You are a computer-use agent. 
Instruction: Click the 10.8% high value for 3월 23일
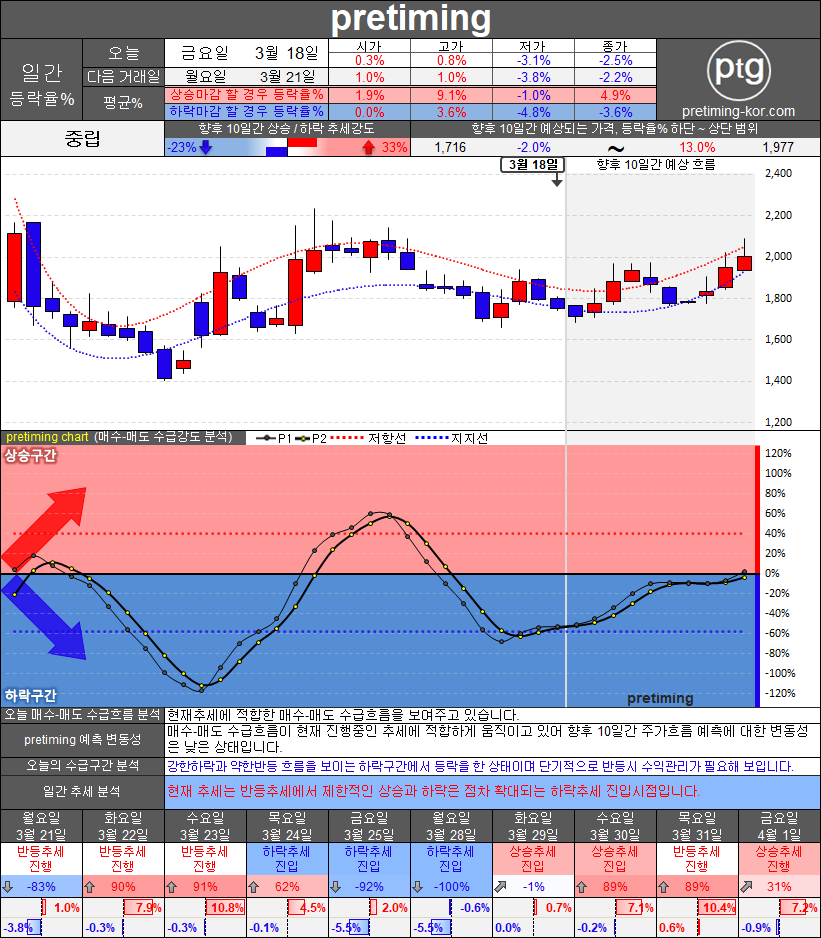pyautogui.click(x=227, y=907)
